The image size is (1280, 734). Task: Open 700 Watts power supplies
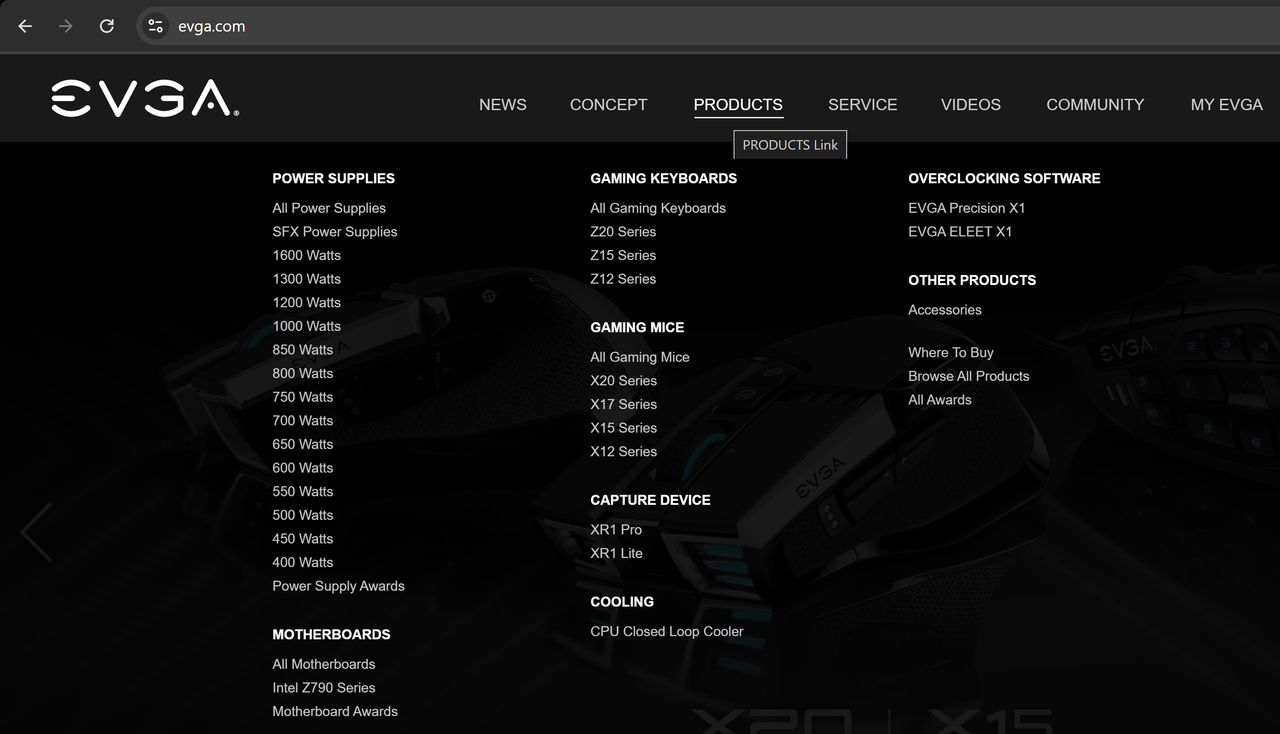coord(303,421)
